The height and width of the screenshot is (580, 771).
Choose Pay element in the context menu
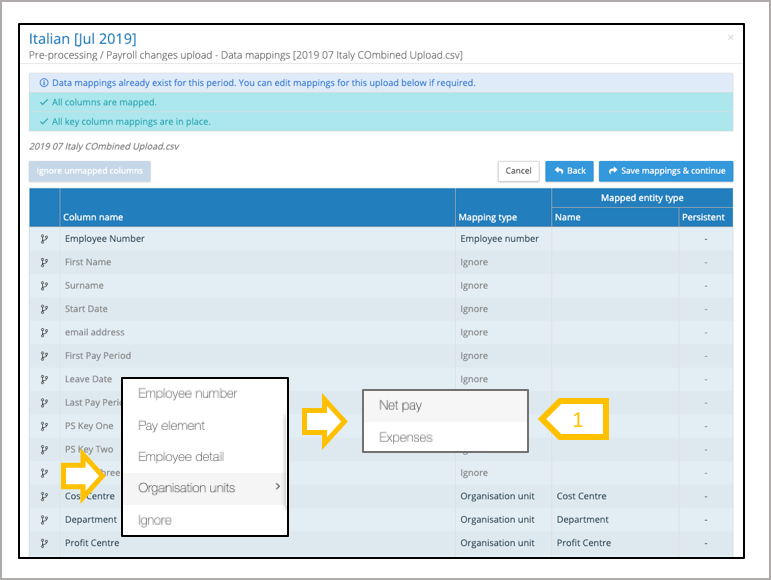(171, 426)
